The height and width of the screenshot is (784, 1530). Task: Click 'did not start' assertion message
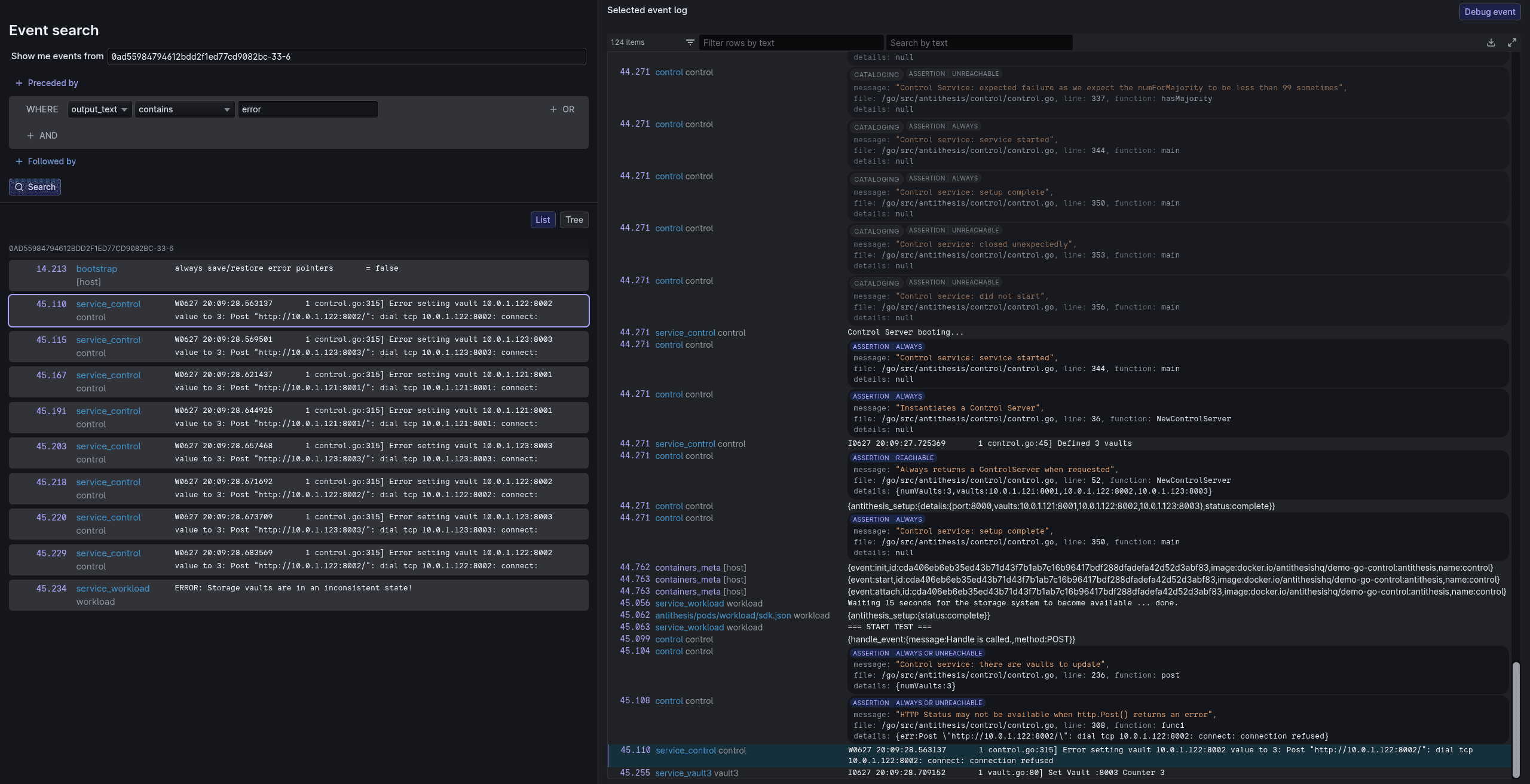coord(972,296)
